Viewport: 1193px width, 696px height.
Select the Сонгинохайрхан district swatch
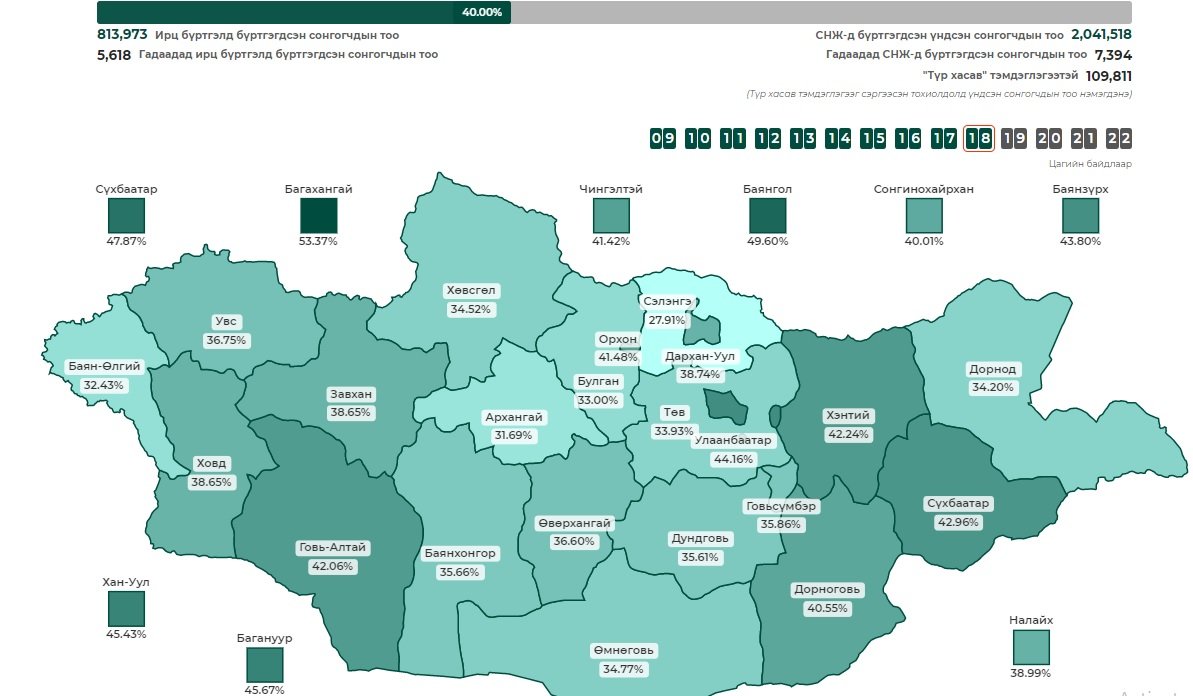[923, 215]
